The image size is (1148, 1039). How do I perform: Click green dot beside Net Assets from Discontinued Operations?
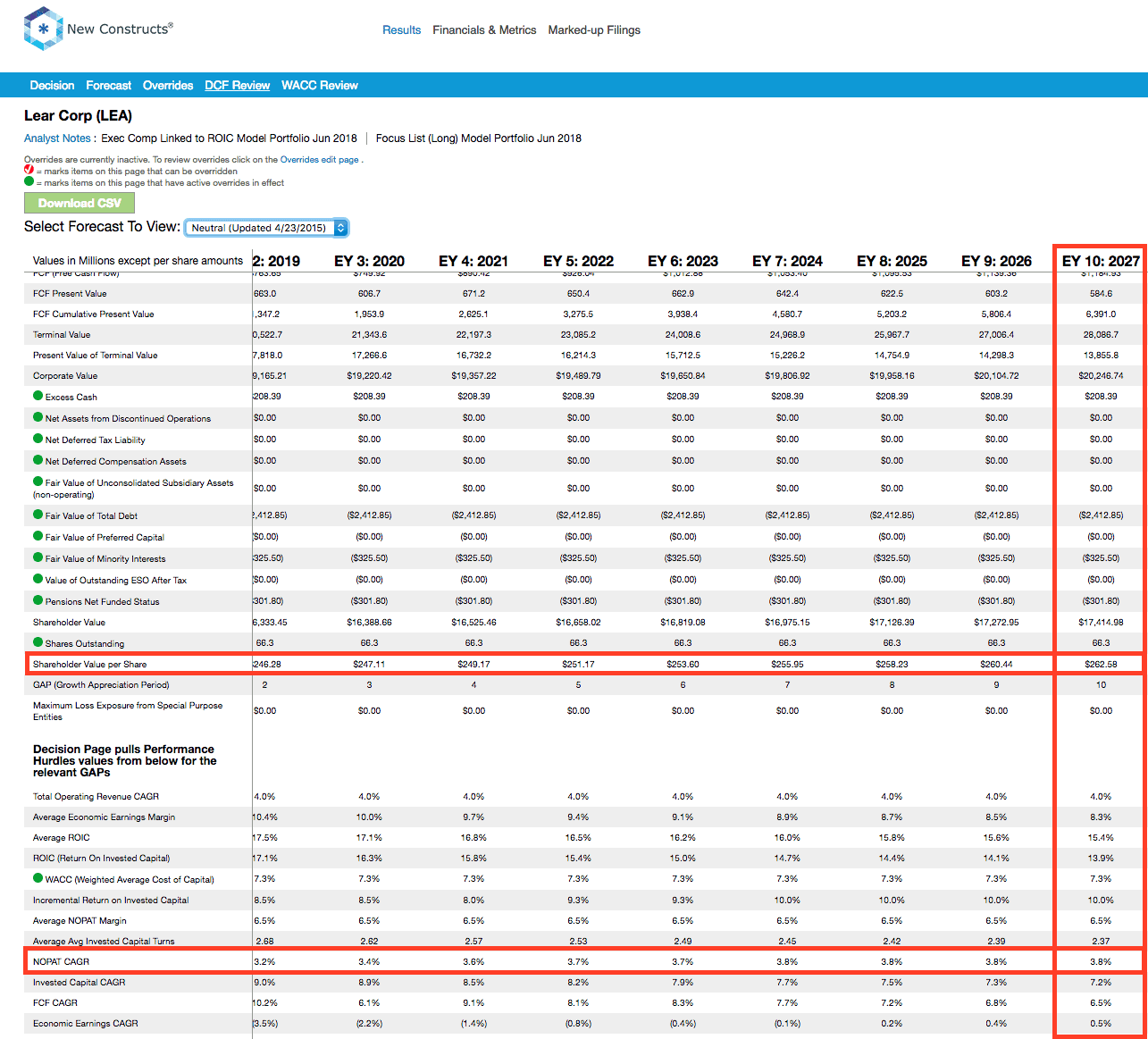[38, 417]
